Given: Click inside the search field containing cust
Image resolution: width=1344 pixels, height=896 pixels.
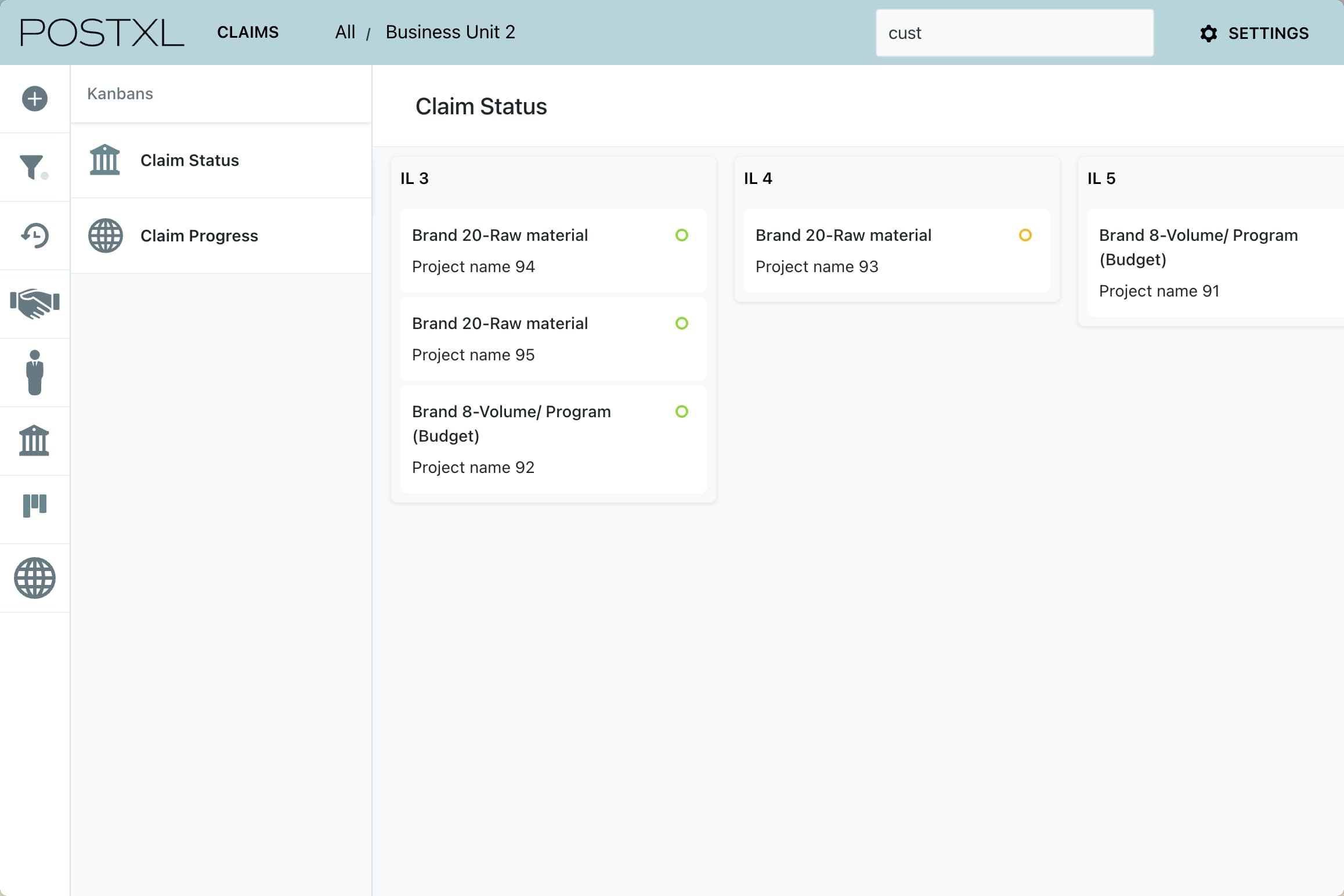Looking at the screenshot, I should point(1014,32).
